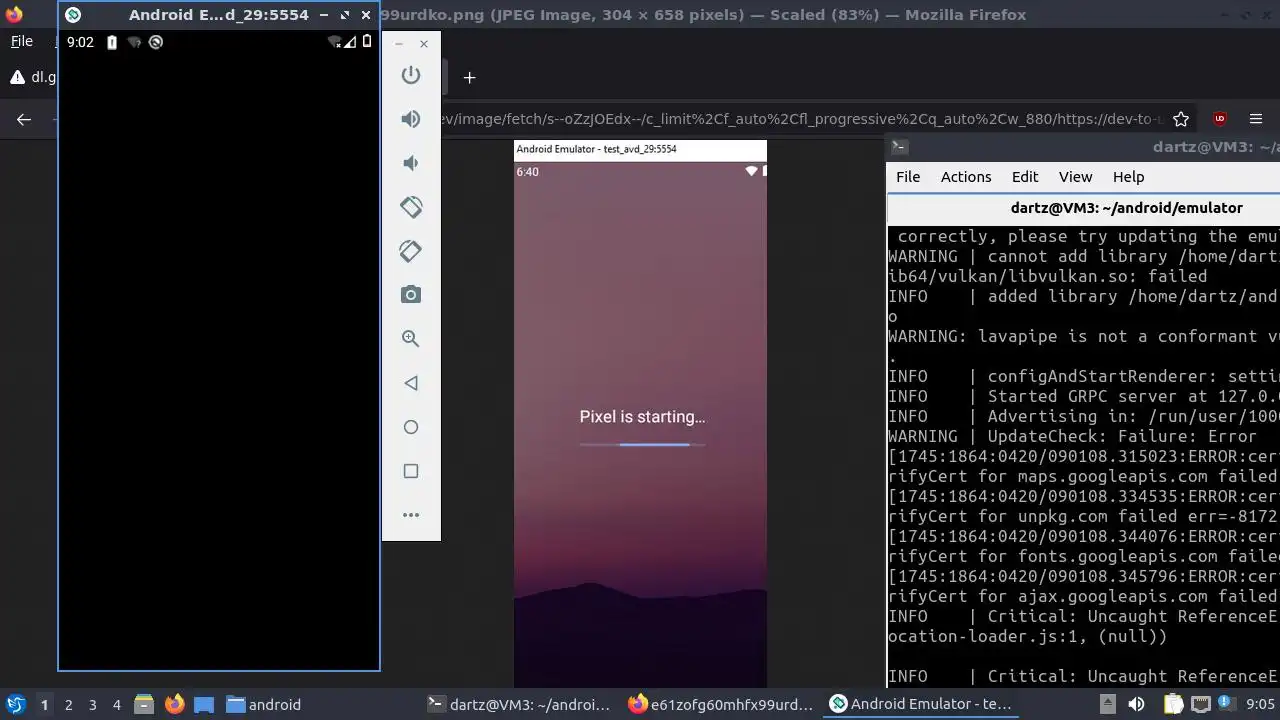Activate emulator zoom magnifier icon

(411, 339)
